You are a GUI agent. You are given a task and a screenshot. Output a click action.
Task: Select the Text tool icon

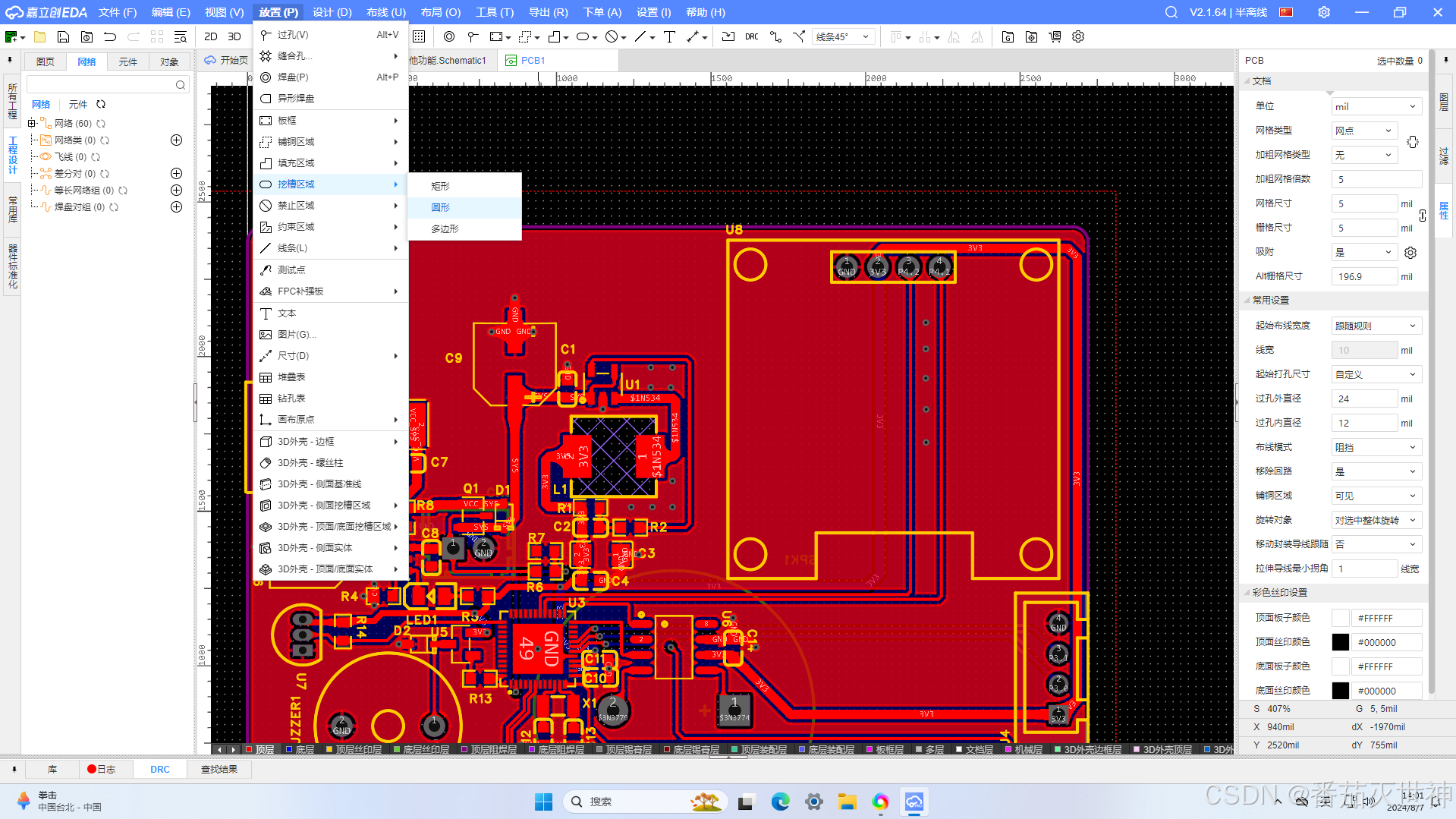point(669,36)
